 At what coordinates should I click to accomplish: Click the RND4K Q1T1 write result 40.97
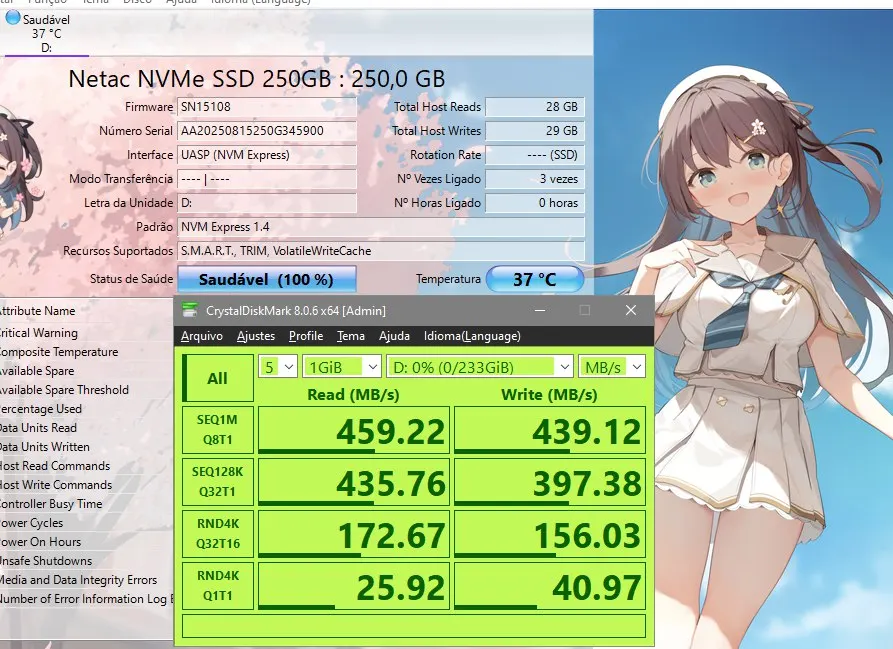[x=550, y=585]
